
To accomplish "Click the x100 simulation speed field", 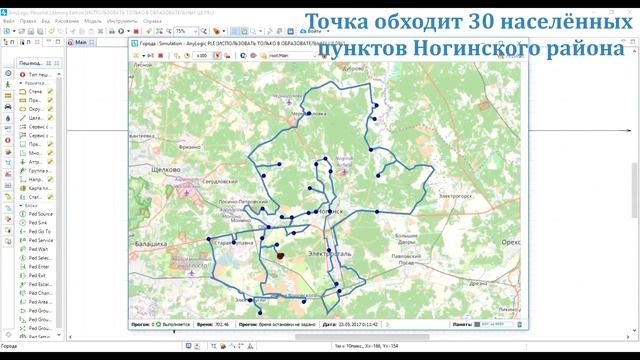I will [203, 56].
